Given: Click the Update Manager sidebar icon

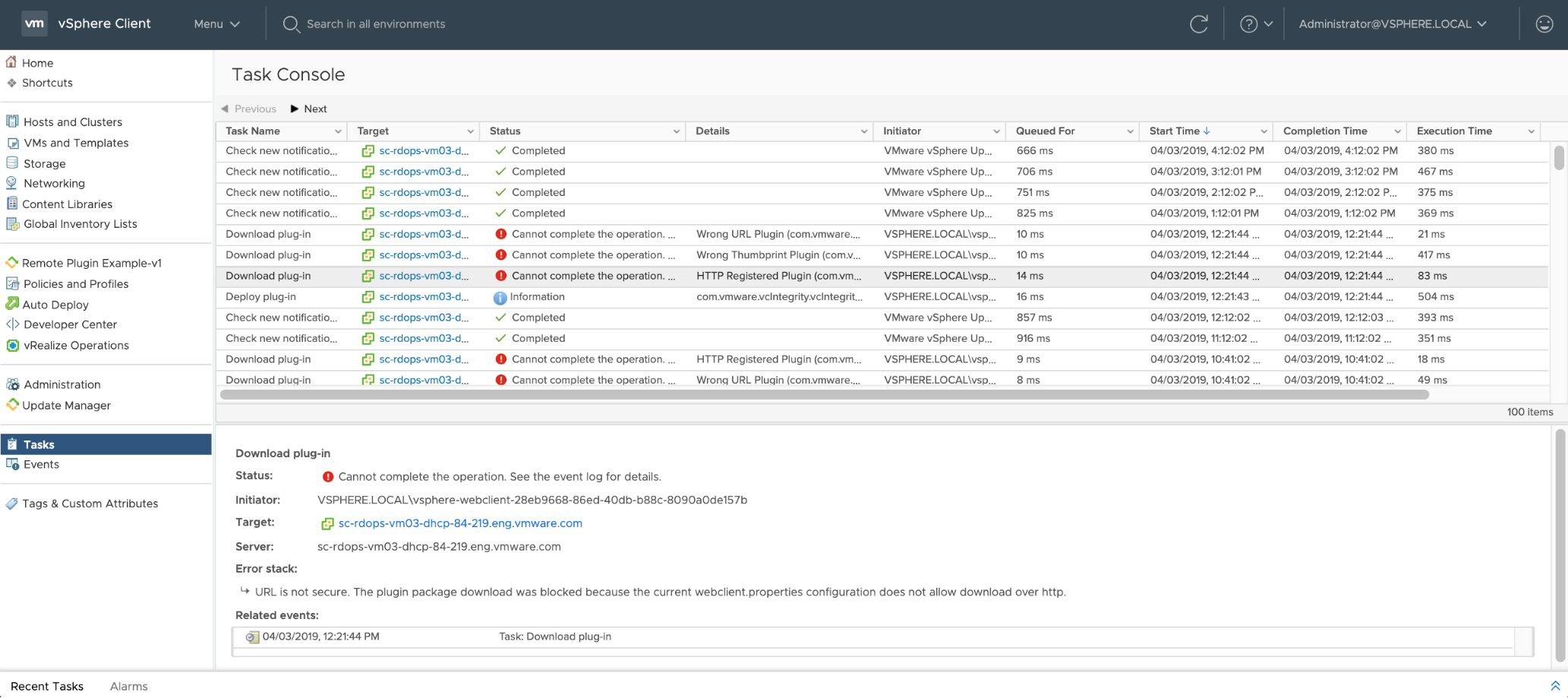Looking at the screenshot, I should (x=12, y=405).
